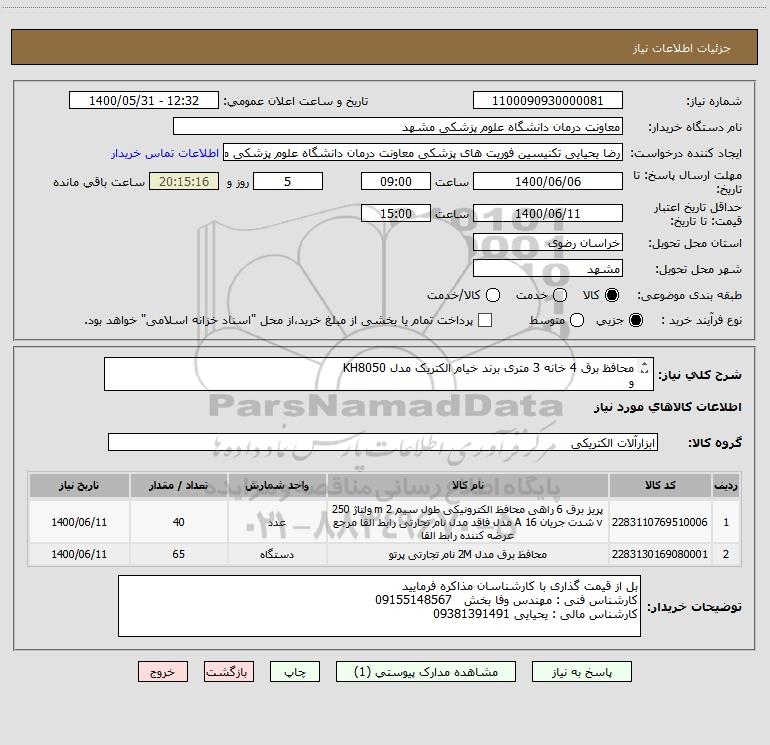770x745 pixels.
Task: Click the unit دستگاه cell
Action: 277,554
